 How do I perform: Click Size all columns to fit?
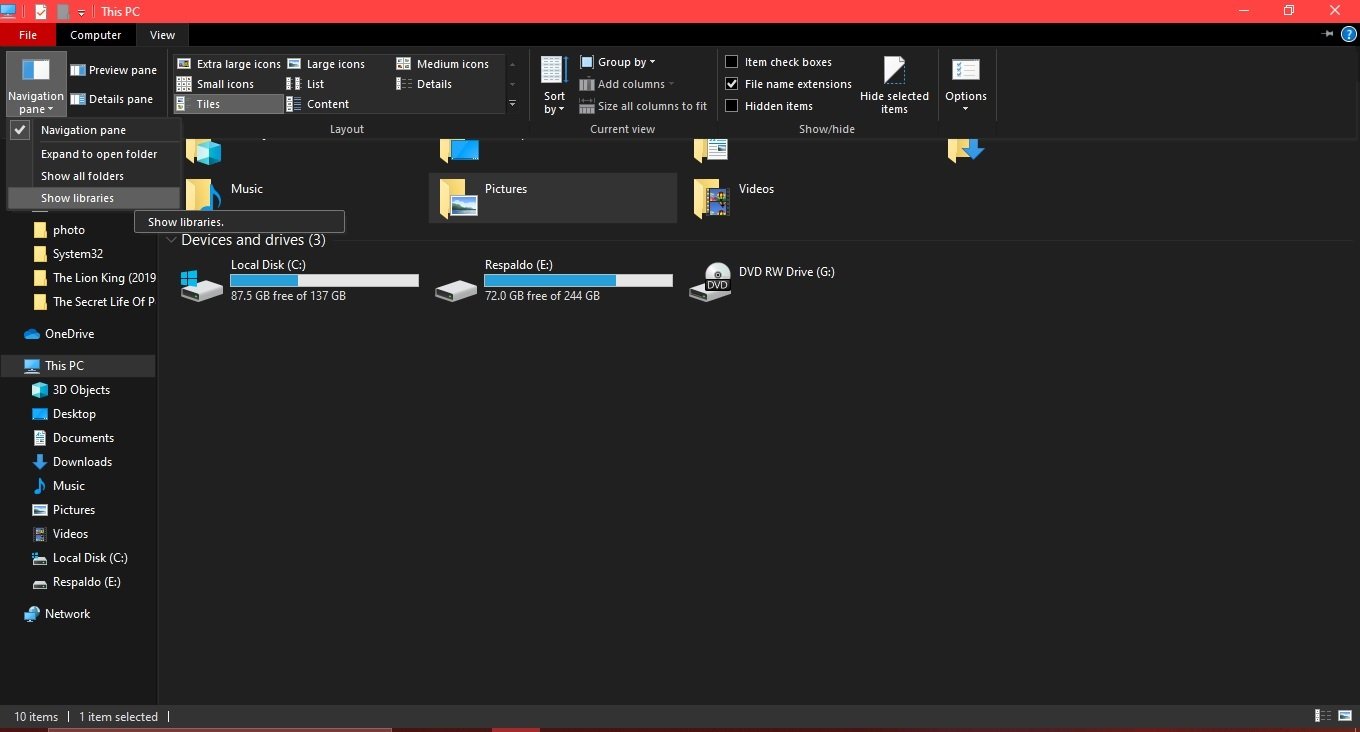pyautogui.click(x=643, y=106)
